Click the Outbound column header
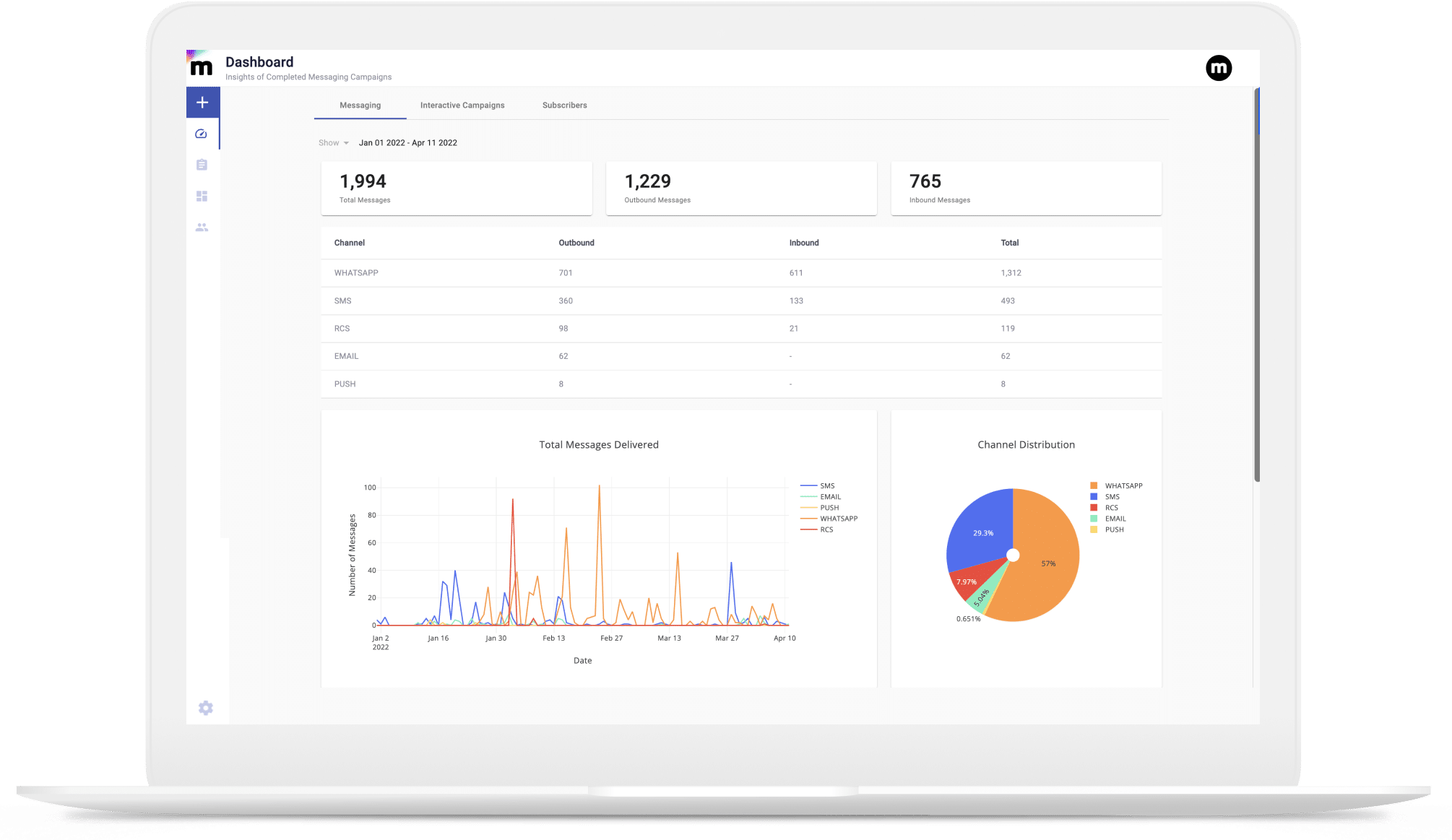The height and width of the screenshot is (840, 1452). click(x=576, y=243)
